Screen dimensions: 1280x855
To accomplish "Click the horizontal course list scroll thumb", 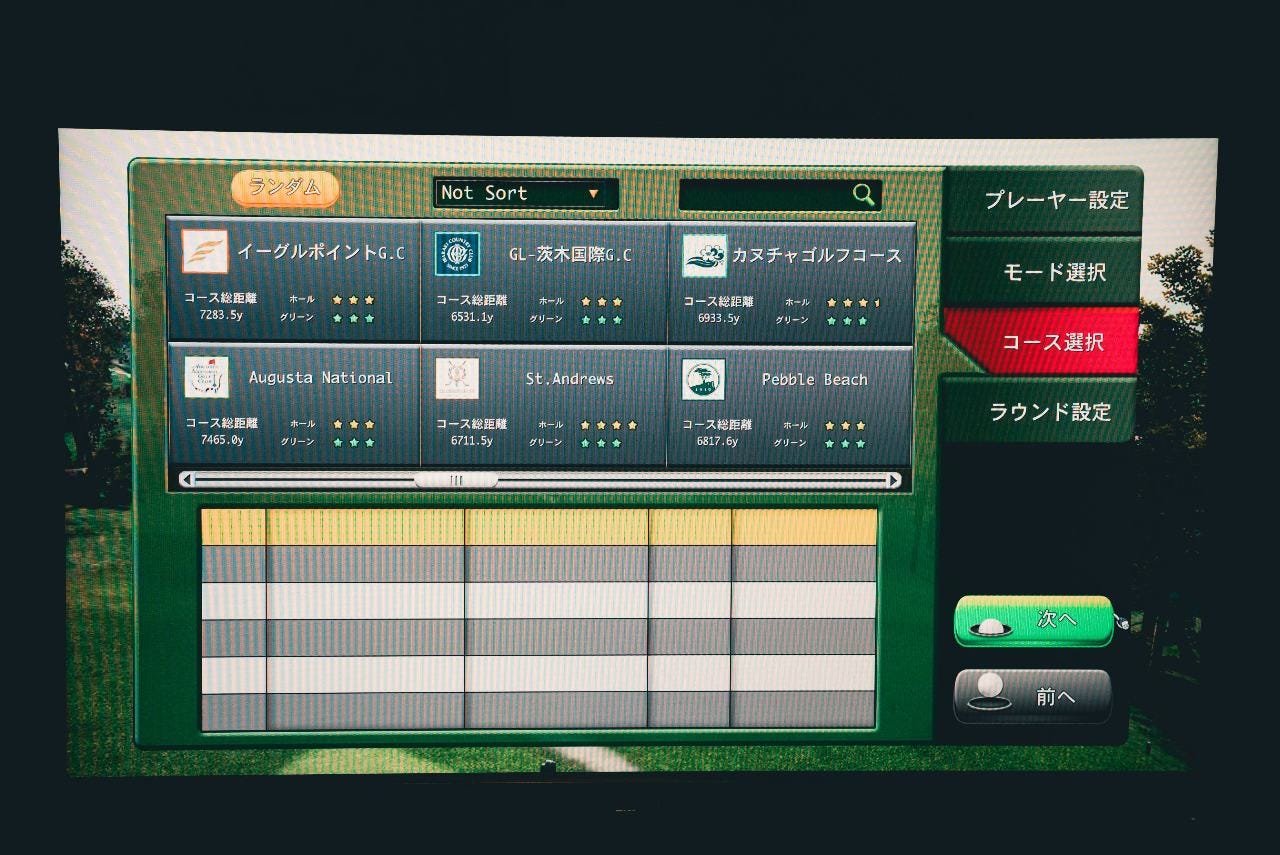I will click(456, 480).
